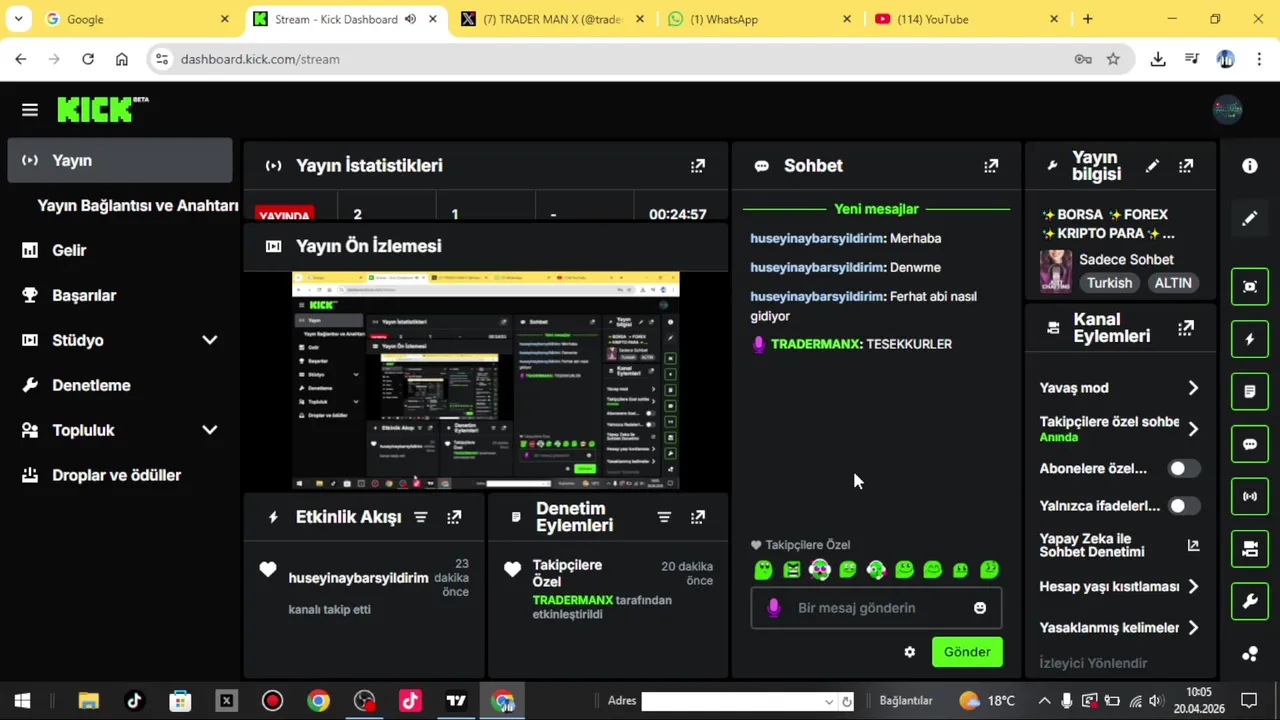1280x720 pixels.
Task: Show hidden system tray icons chevron
Action: point(1044,701)
